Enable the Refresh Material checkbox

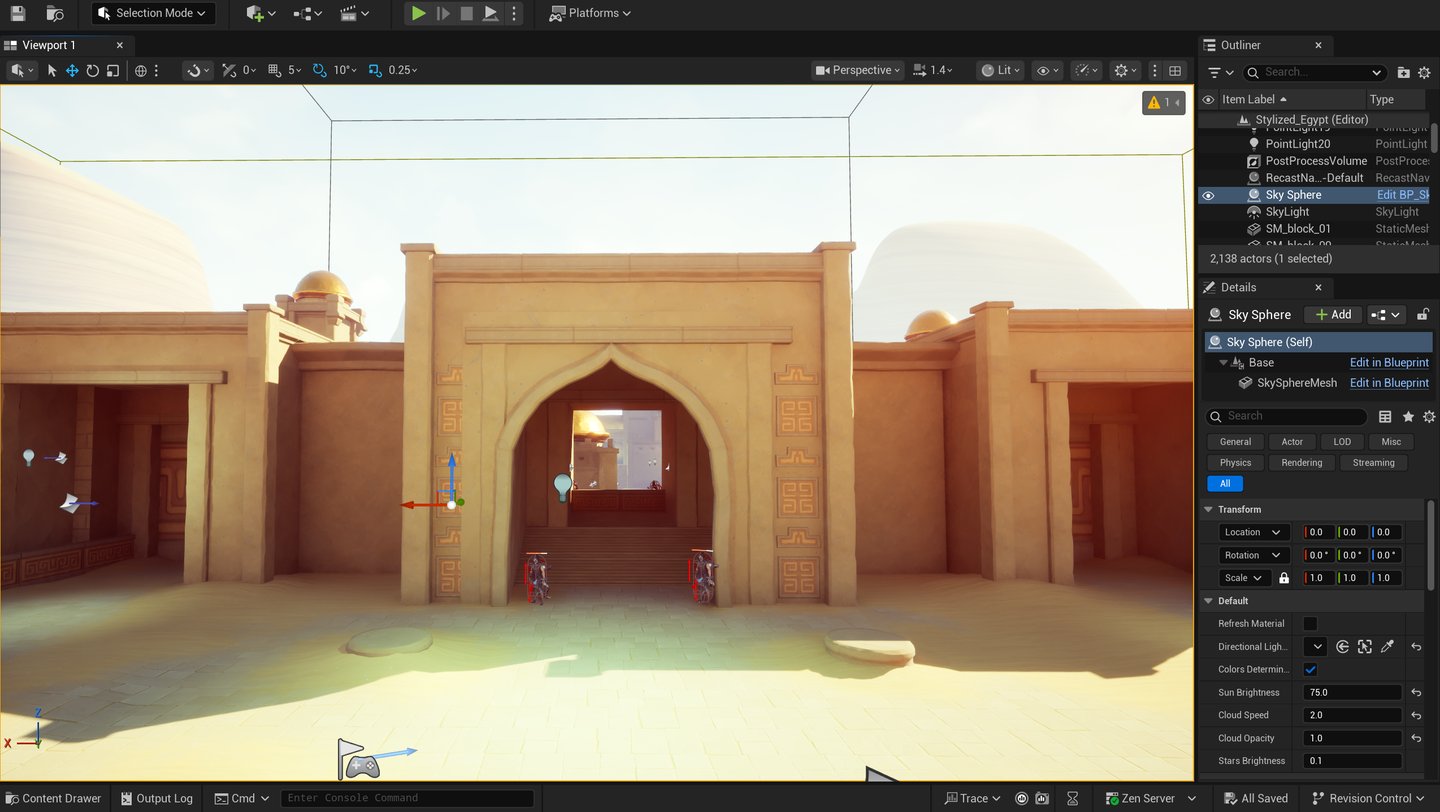pos(1310,624)
